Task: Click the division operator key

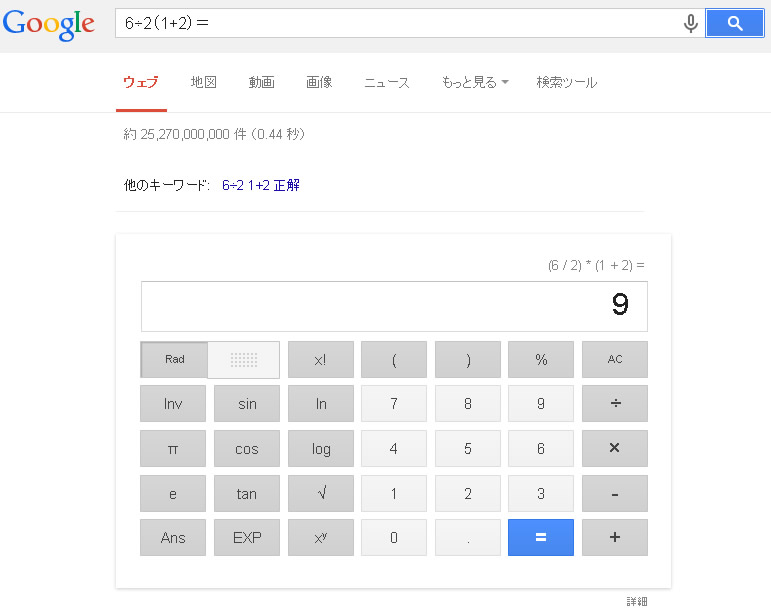Action: click(614, 404)
